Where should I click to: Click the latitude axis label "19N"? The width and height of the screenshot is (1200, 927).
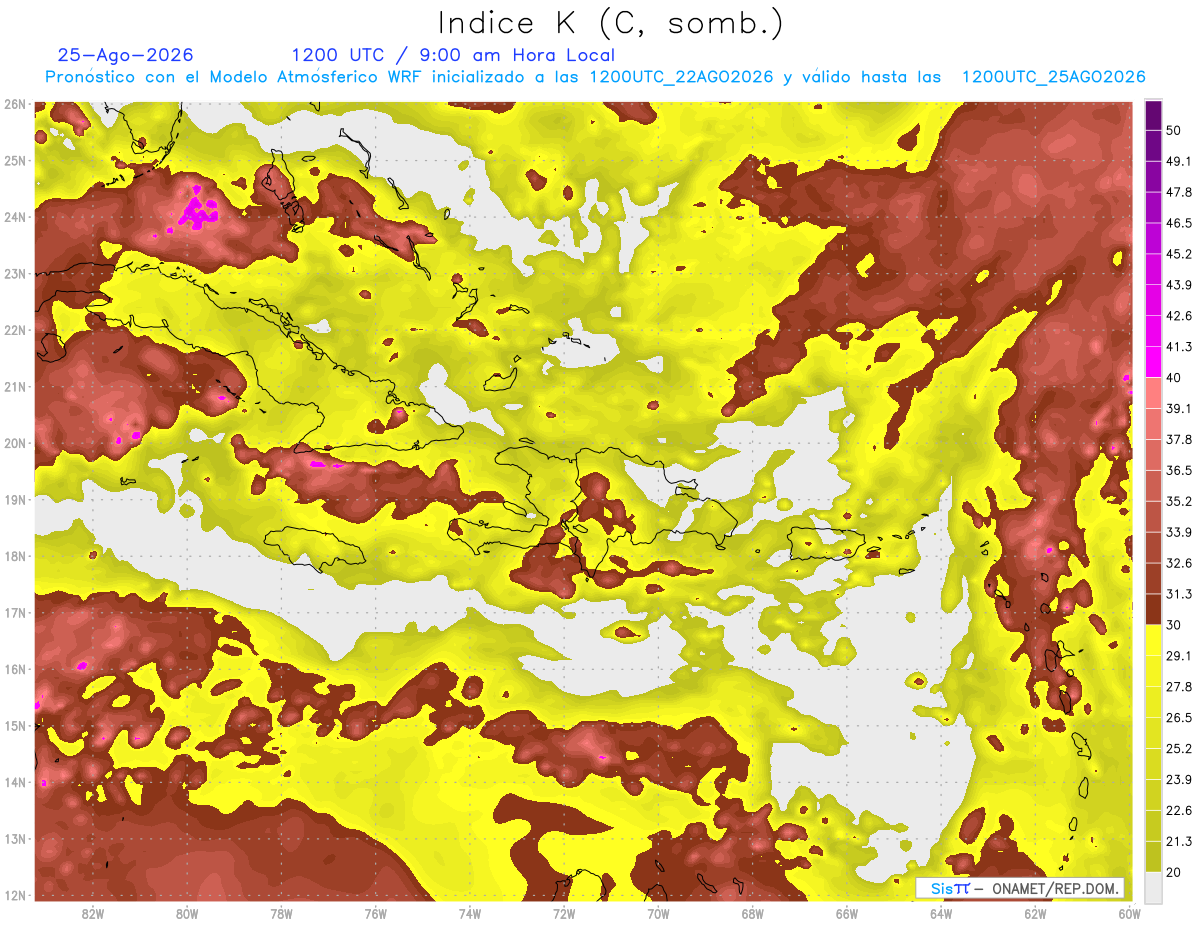[x=15, y=499]
